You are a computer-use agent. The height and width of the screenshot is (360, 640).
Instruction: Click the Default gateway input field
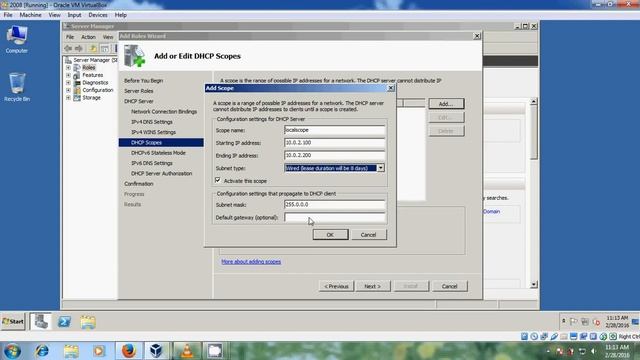coord(334,218)
